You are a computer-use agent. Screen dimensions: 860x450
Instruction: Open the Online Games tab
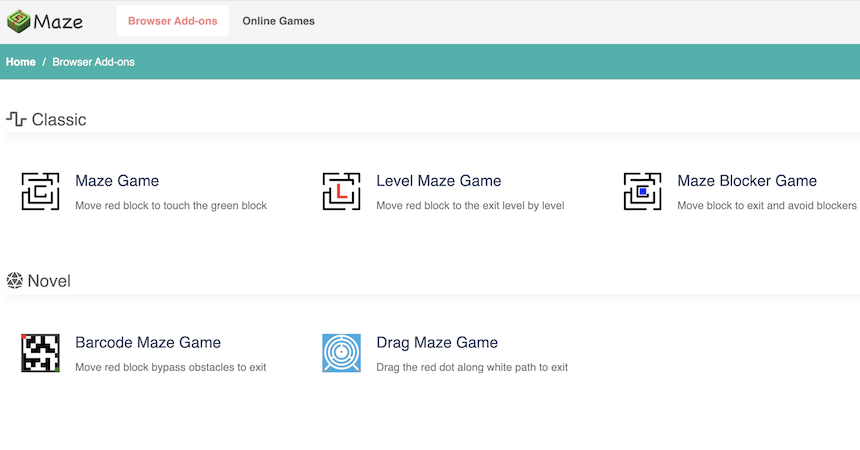tap(278, 21)
